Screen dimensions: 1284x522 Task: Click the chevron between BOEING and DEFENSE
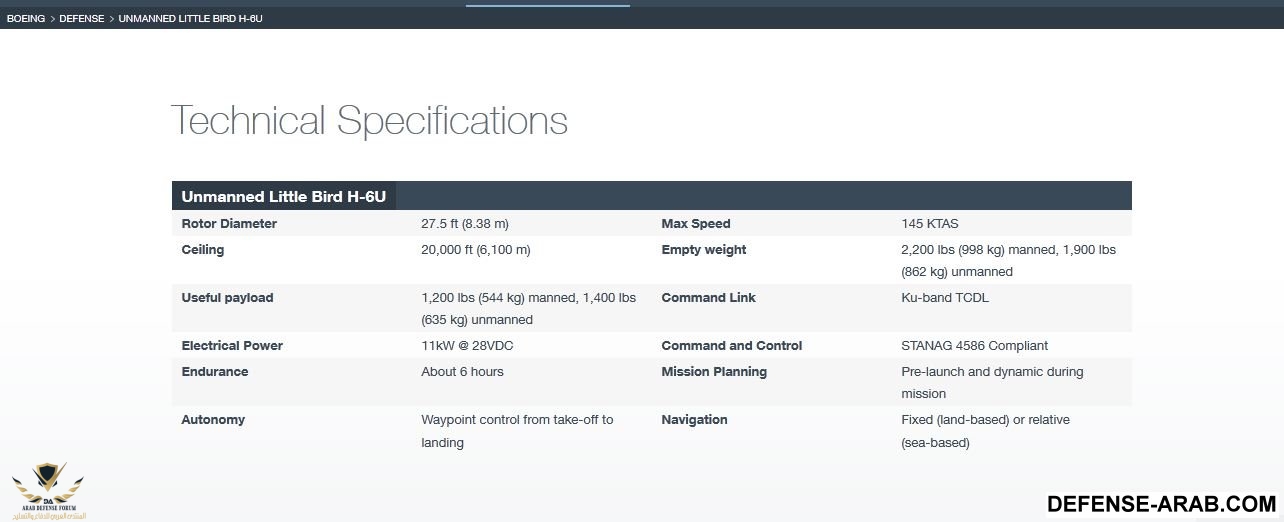coord(52,19)
